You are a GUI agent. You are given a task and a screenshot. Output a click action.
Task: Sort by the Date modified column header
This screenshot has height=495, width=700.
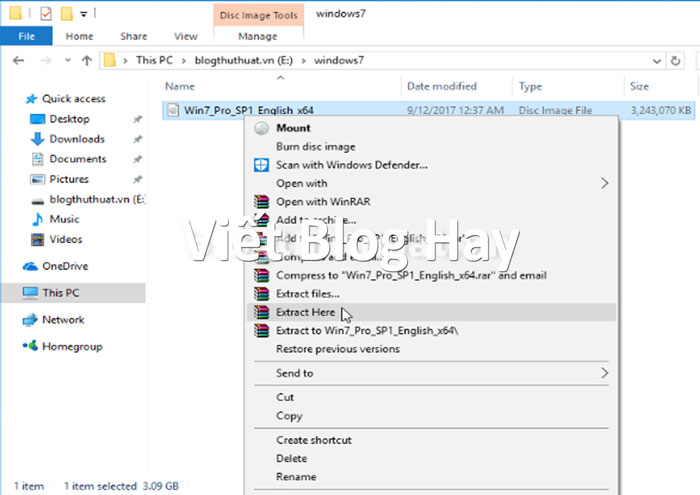442,86
